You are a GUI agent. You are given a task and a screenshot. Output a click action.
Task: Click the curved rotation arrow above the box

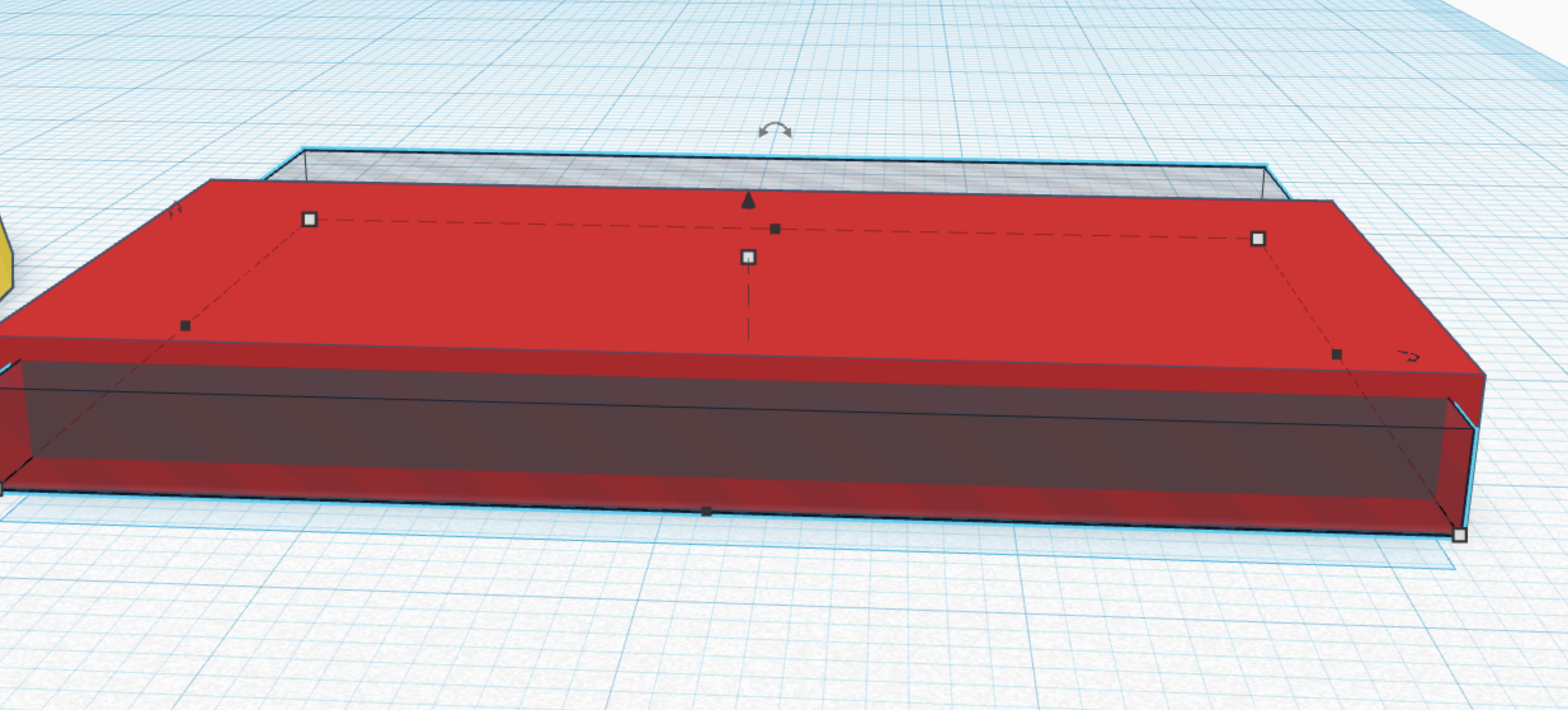coord(775,130)
